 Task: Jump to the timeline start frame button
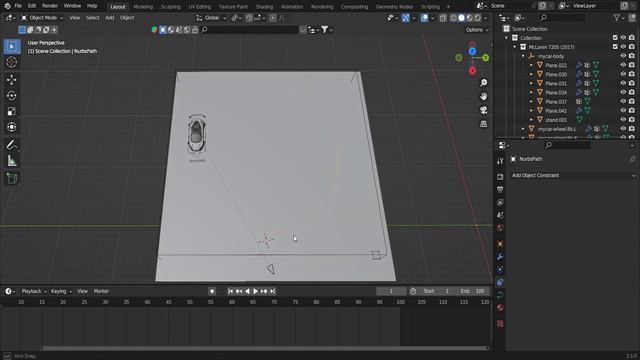(230, 291)
